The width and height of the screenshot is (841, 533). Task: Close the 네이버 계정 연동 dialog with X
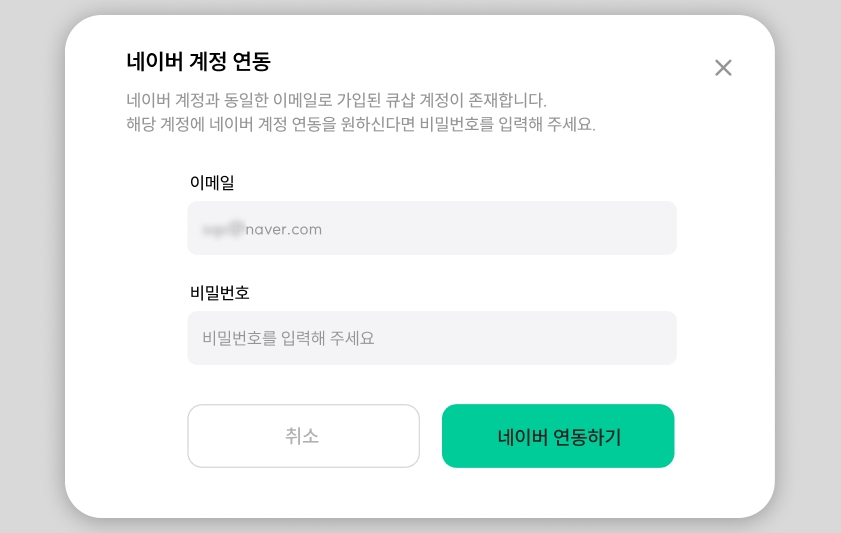tap(723, 67)
